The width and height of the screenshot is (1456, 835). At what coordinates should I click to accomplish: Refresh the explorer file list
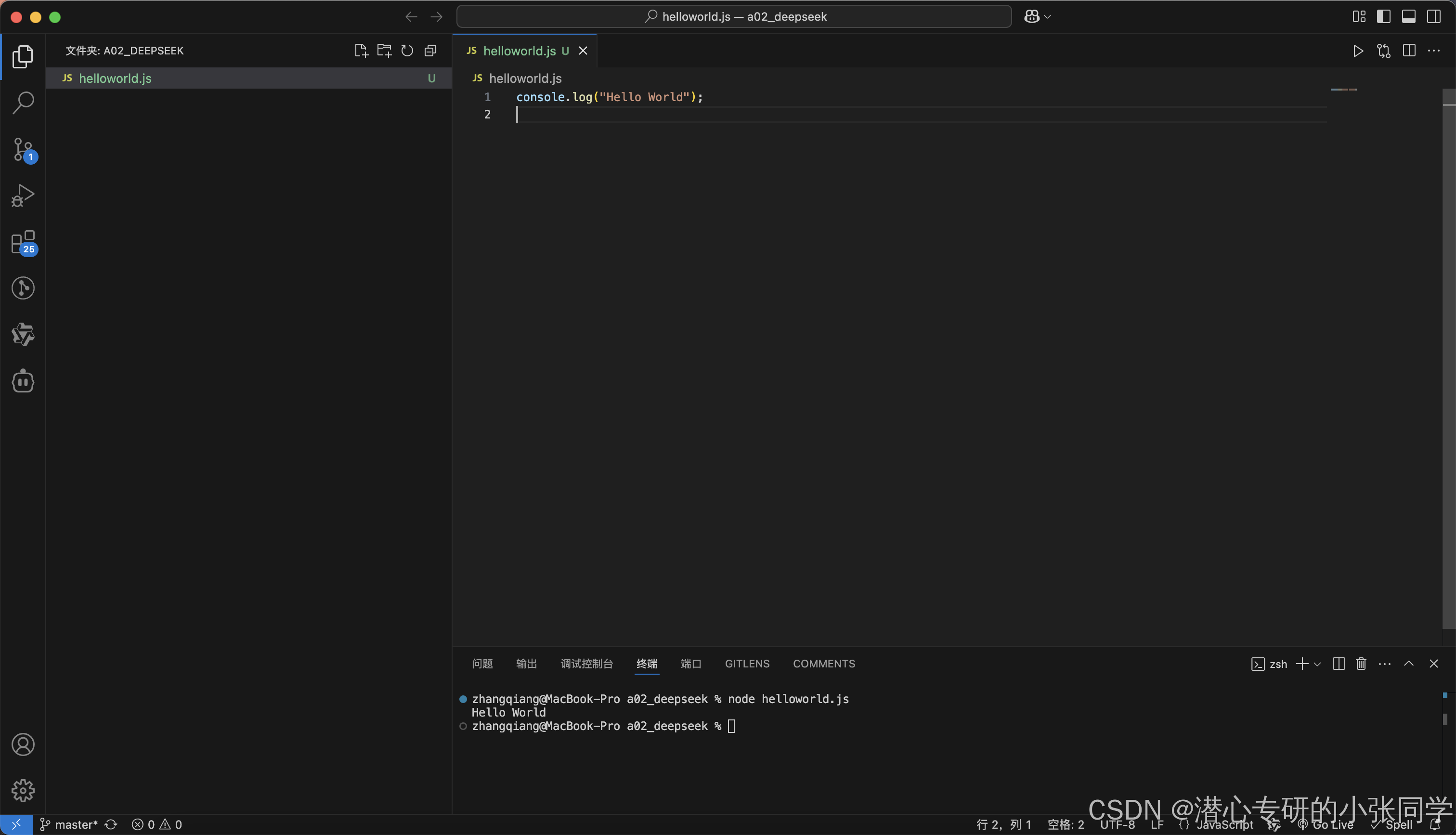(x=407, y=51)
